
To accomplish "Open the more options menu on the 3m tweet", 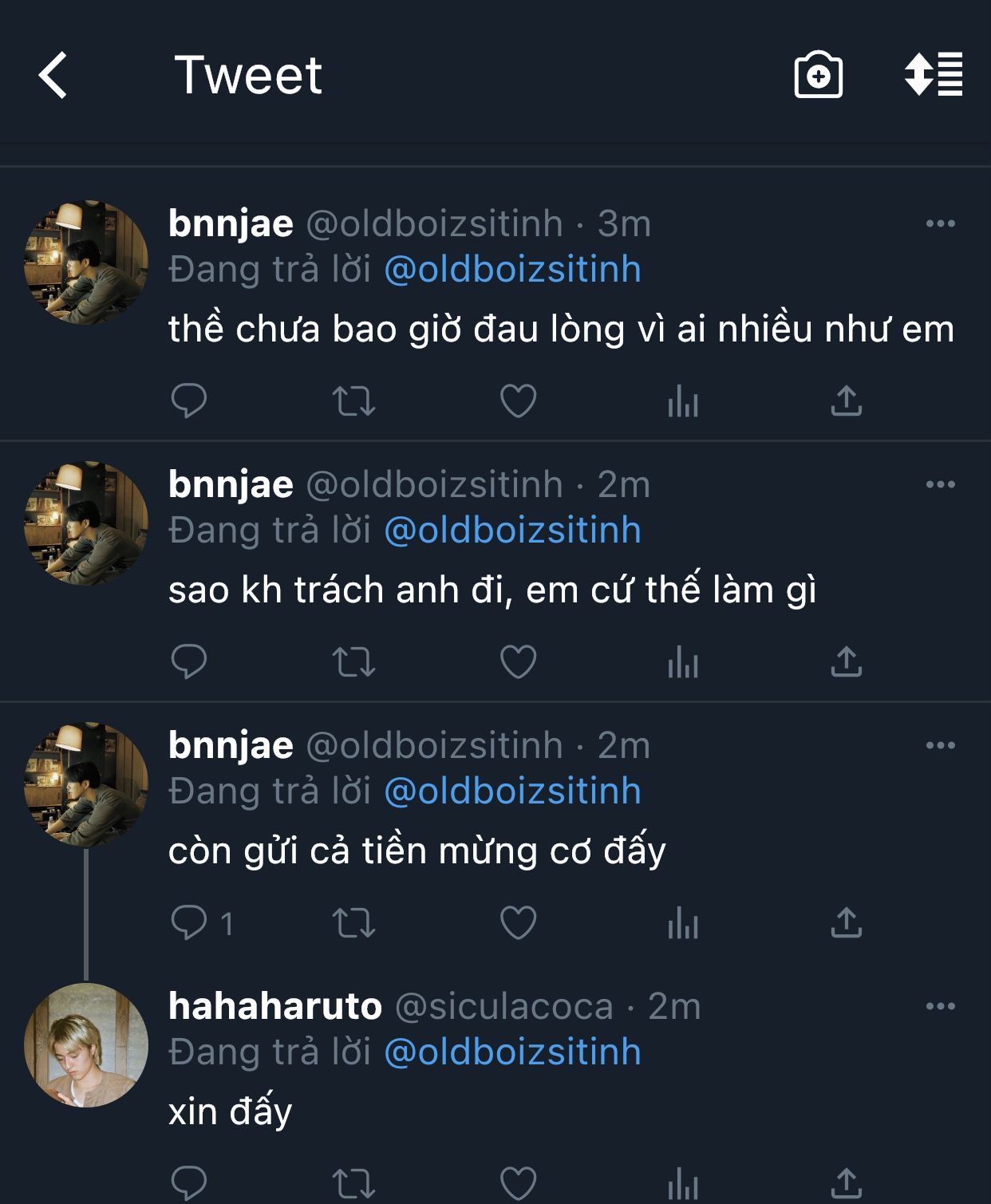I will (x=940, y=224).
